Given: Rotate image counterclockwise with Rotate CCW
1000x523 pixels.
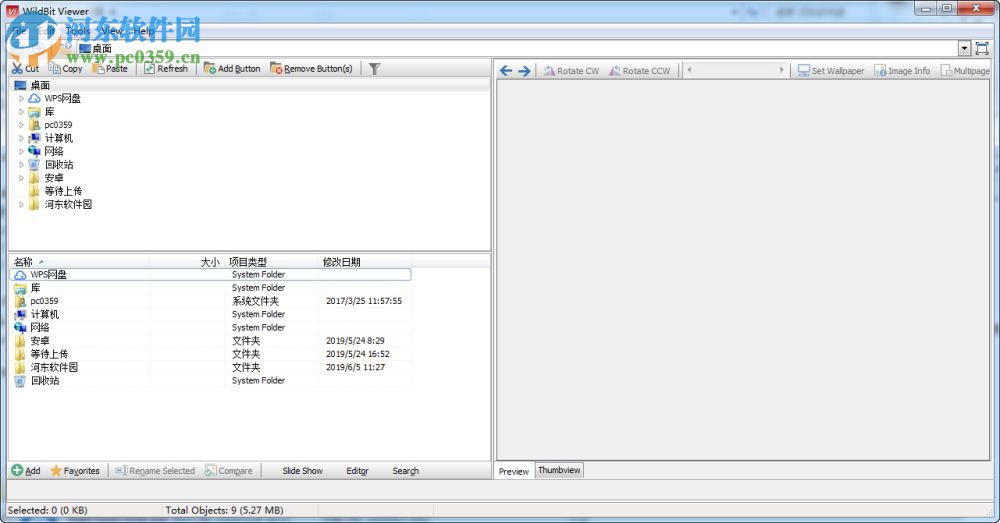Looking at the screenshot, I should [x=640, y=71].
